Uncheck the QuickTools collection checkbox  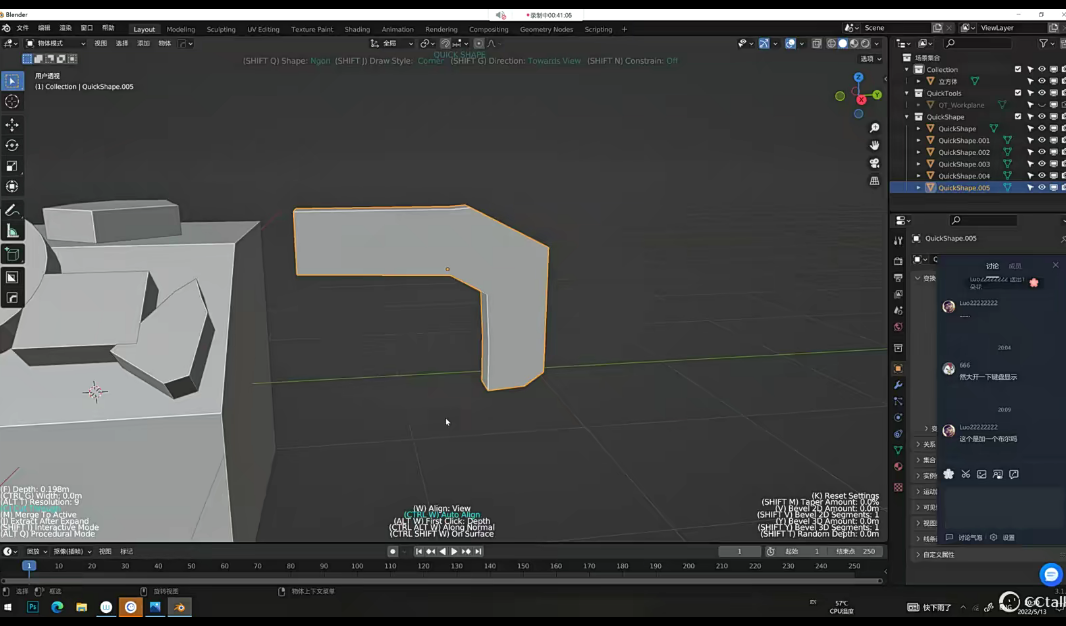click(1018, 94)
